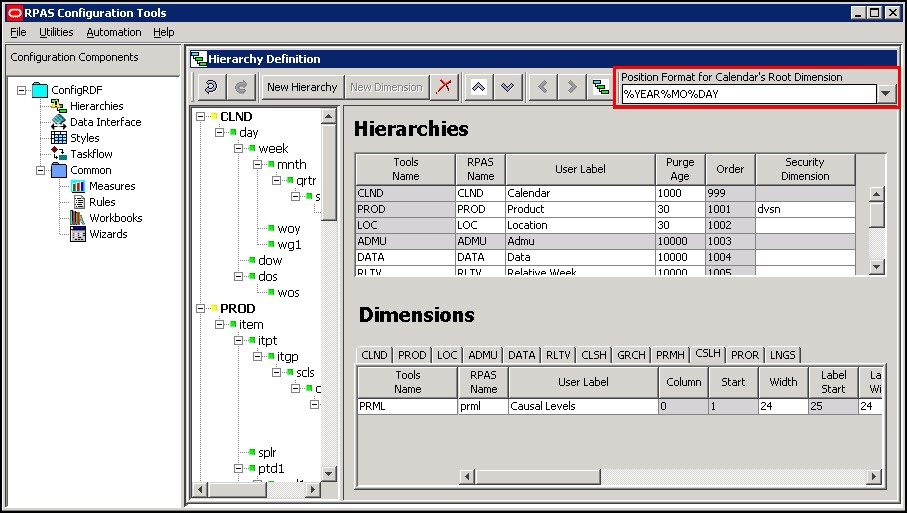The width and height of the screenshot is (907, 513).
Task: Click the DATA row Order 1004 cell
Action: pos(730,257)
